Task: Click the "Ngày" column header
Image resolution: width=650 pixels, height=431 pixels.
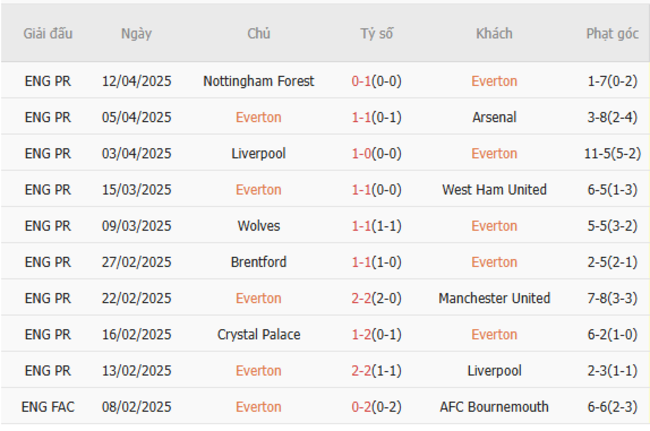Action: pos(136,33)
